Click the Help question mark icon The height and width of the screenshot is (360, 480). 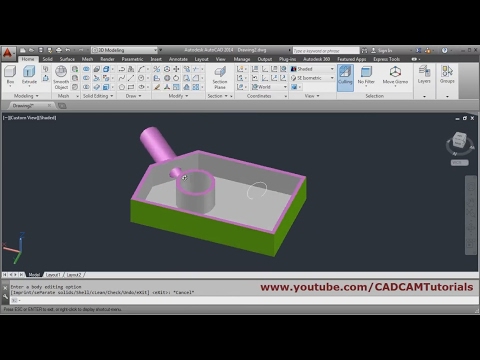tap(444, 50)
